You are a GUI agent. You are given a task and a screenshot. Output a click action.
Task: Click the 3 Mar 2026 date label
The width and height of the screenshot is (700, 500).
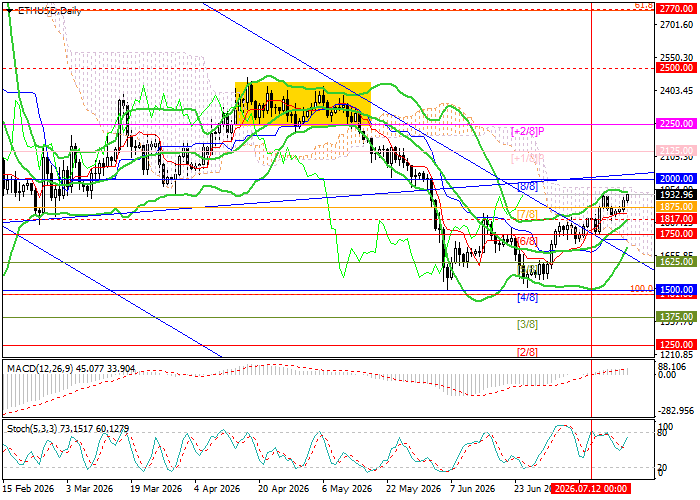(x=89, y=488)
